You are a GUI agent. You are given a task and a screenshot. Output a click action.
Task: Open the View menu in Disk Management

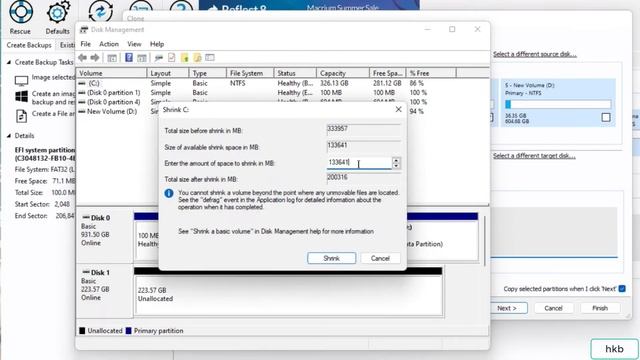134,44
